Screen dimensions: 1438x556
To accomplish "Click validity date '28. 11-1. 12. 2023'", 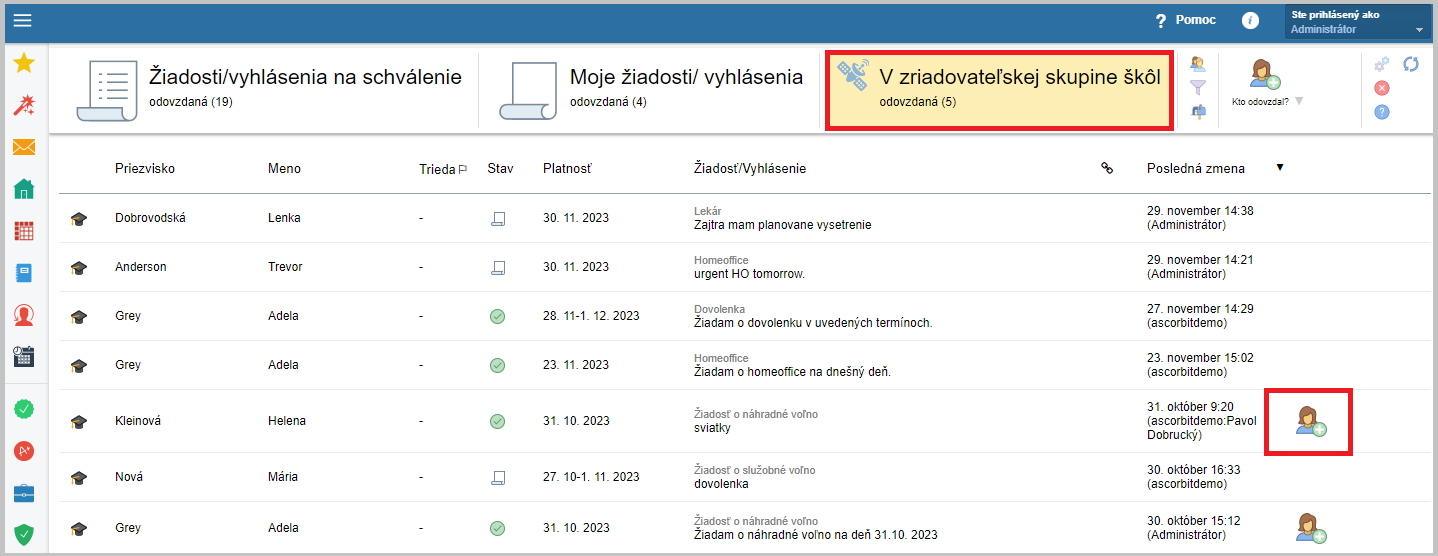I will [591, 316].
